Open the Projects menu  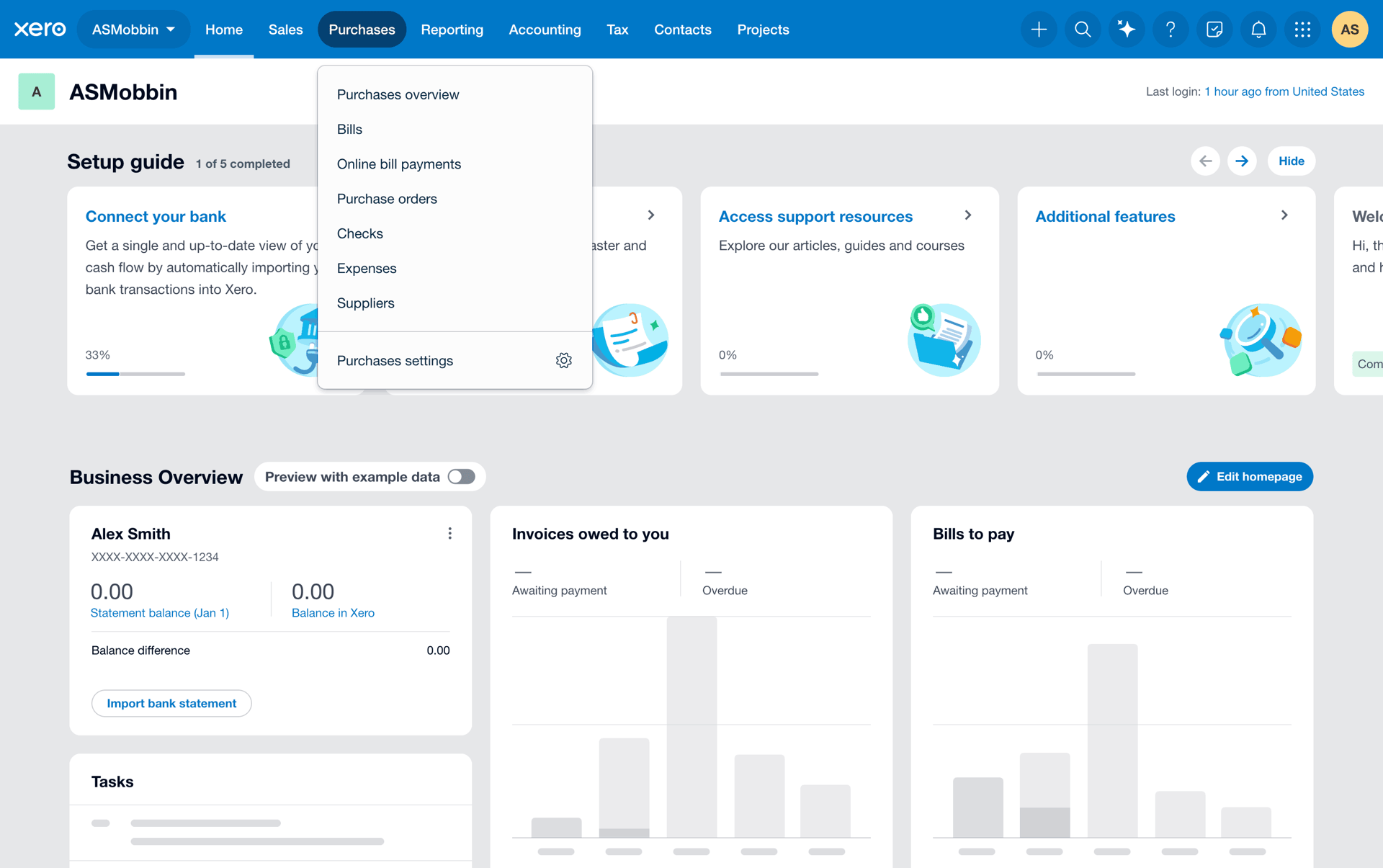tap(763, 30)
